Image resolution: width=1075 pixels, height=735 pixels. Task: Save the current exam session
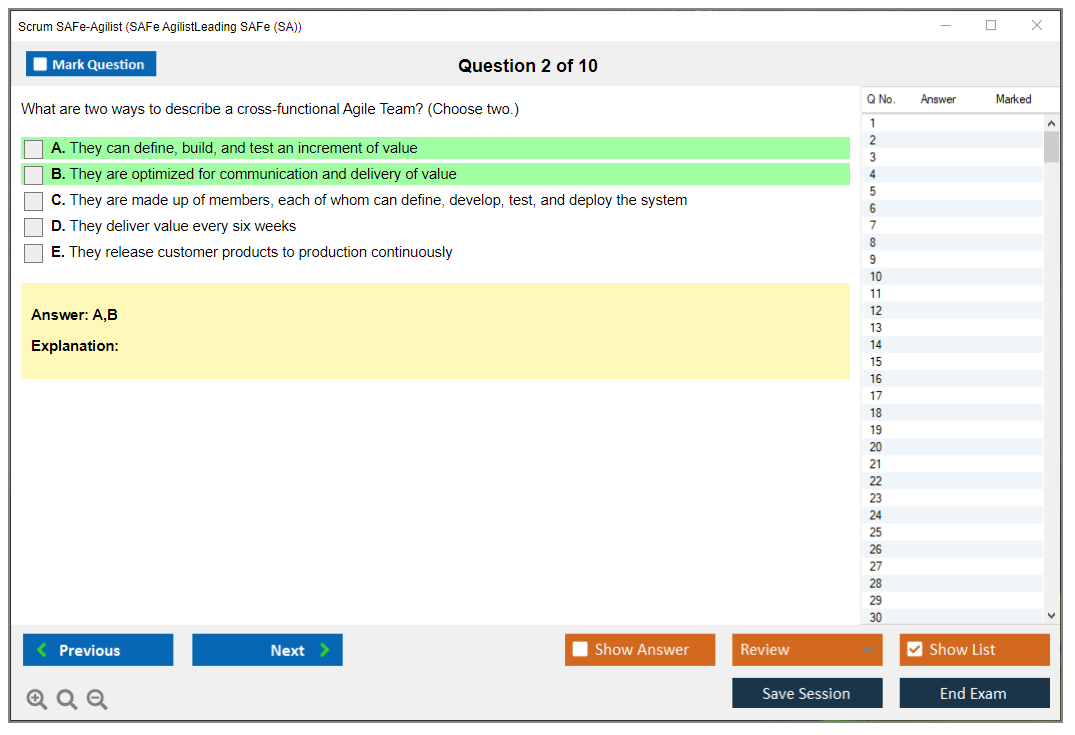point(806,693)
